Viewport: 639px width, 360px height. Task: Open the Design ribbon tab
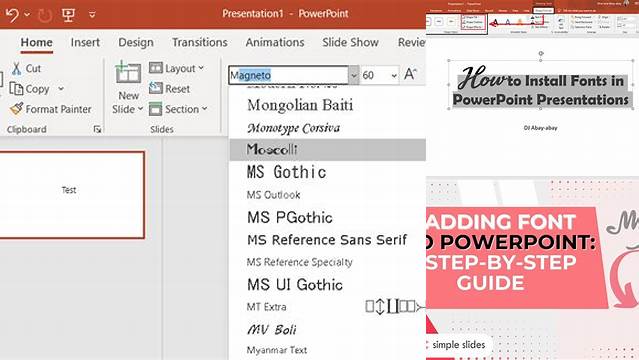(x=136, y=42)
